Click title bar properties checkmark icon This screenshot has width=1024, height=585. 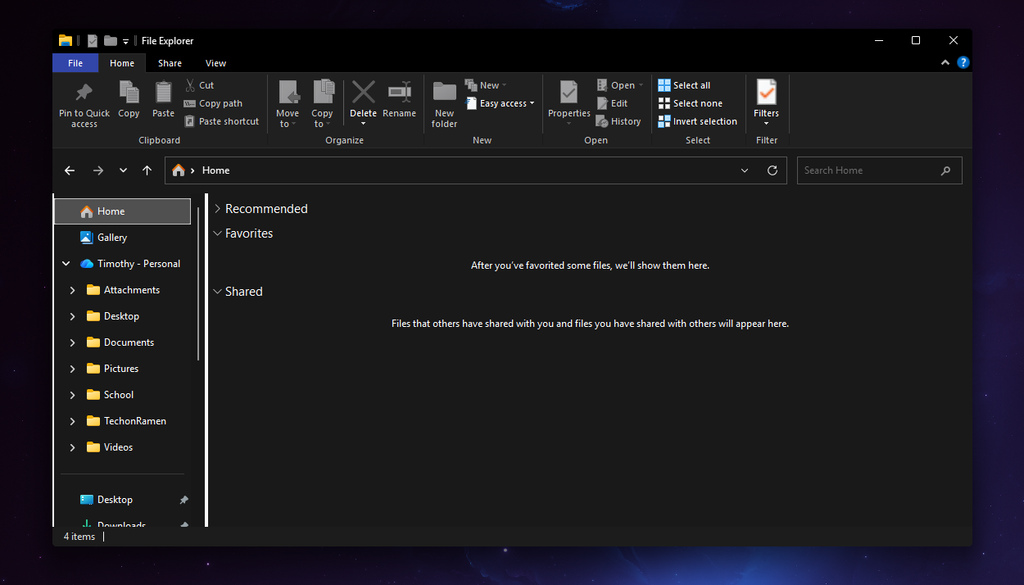point(92,40)
